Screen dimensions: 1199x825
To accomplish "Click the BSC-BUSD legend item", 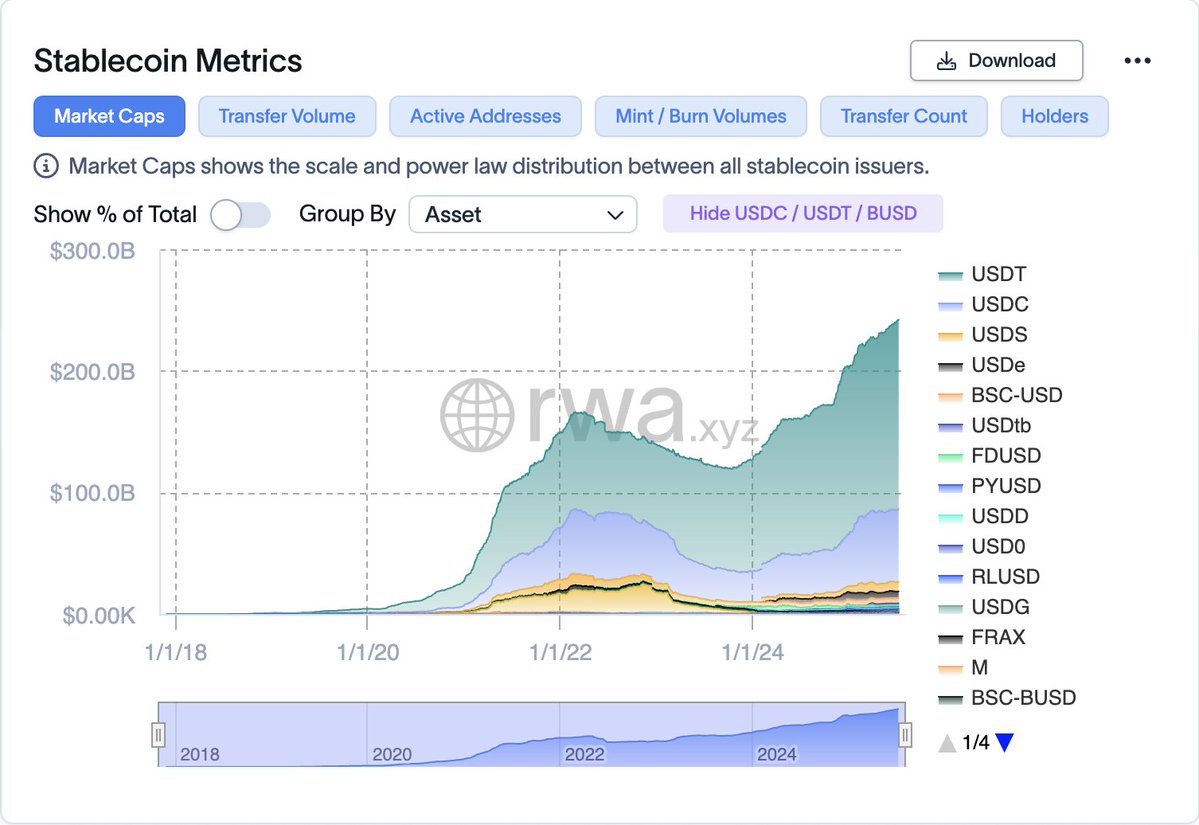I will click(x=1007, y=698).
